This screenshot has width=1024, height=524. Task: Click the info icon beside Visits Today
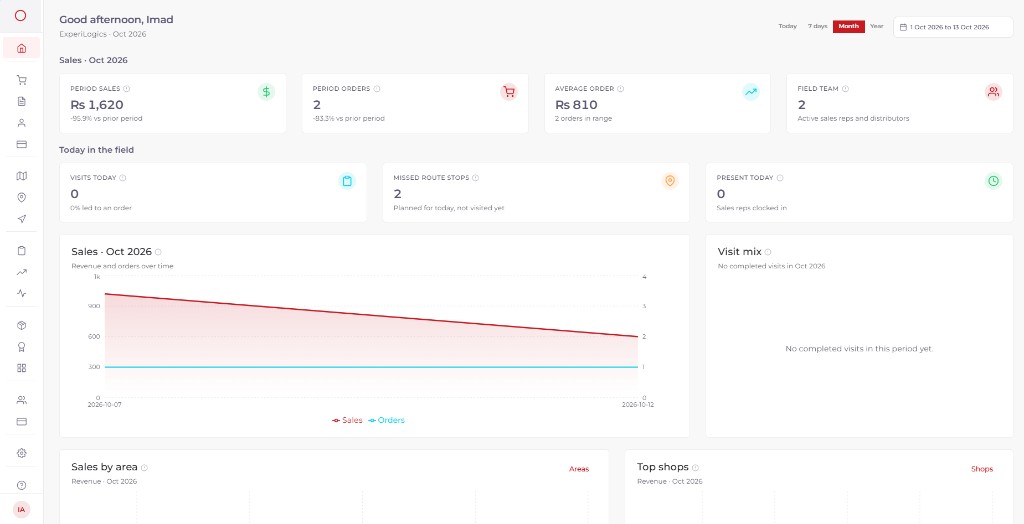pyautogui.click(x=123, y=178)
